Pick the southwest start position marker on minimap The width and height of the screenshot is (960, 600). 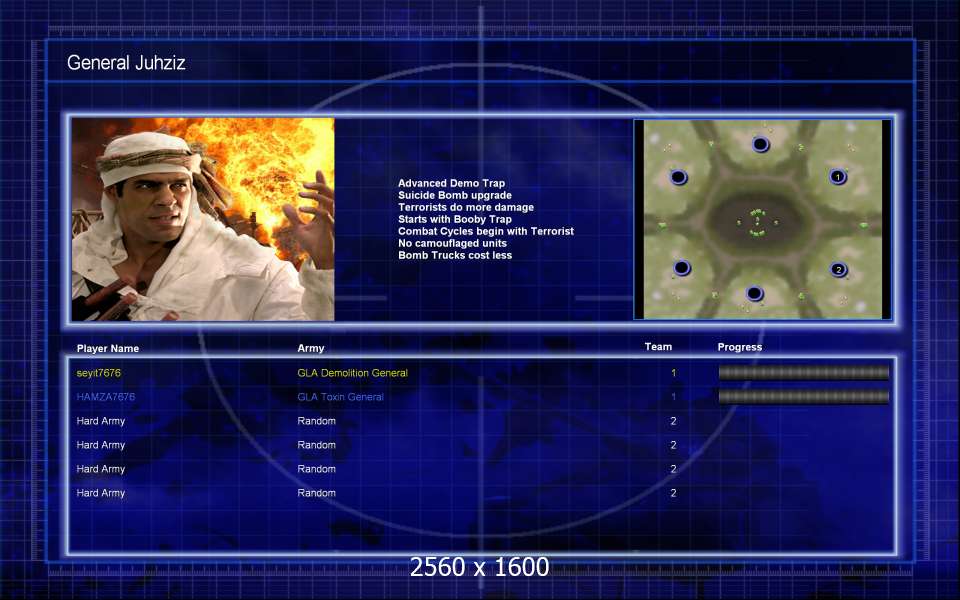tap(681, 268)
